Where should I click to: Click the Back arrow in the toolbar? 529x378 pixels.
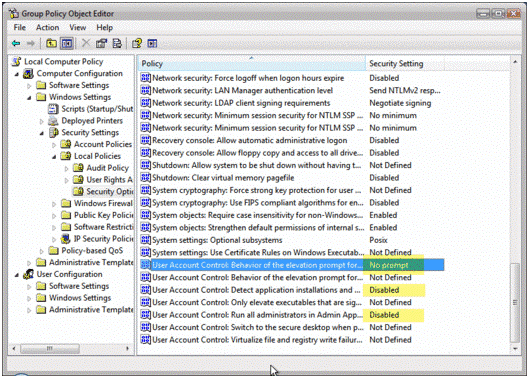pyautogui.click(x=16, y=44)
